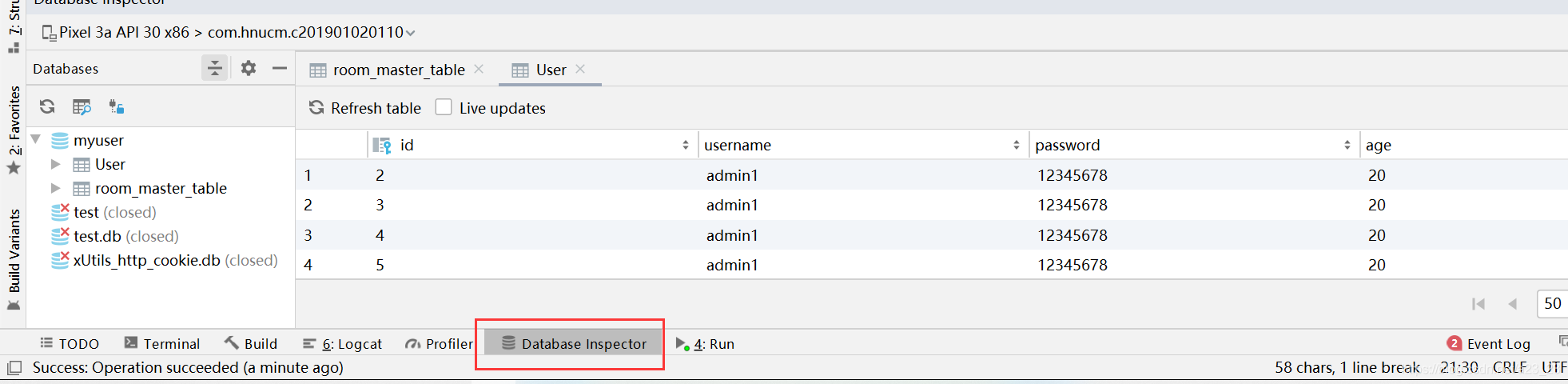
Task: Click page size field showing 50
Action: pyautogui.click(x=1552, y=304)
